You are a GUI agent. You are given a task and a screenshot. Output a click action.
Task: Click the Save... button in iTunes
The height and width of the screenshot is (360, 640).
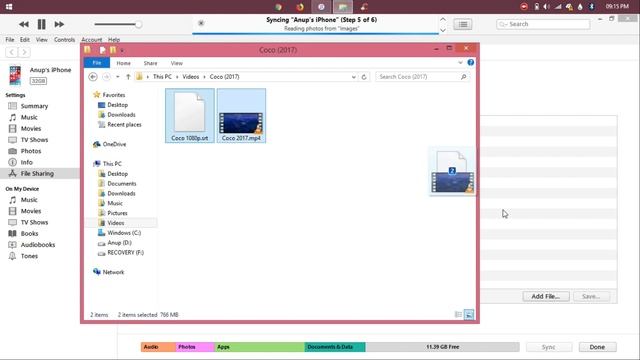591,296
